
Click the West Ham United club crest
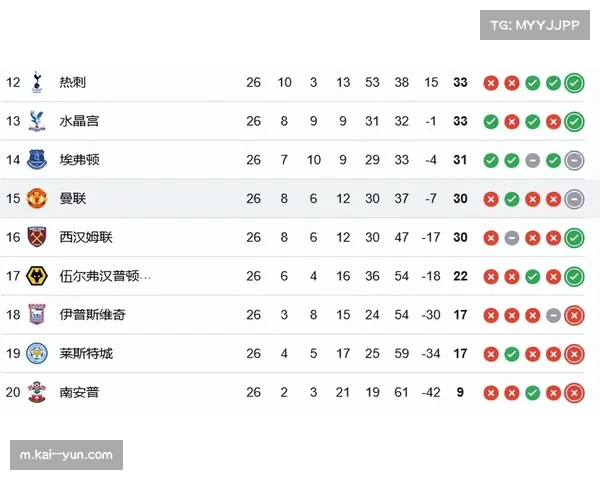click(38, 238)
